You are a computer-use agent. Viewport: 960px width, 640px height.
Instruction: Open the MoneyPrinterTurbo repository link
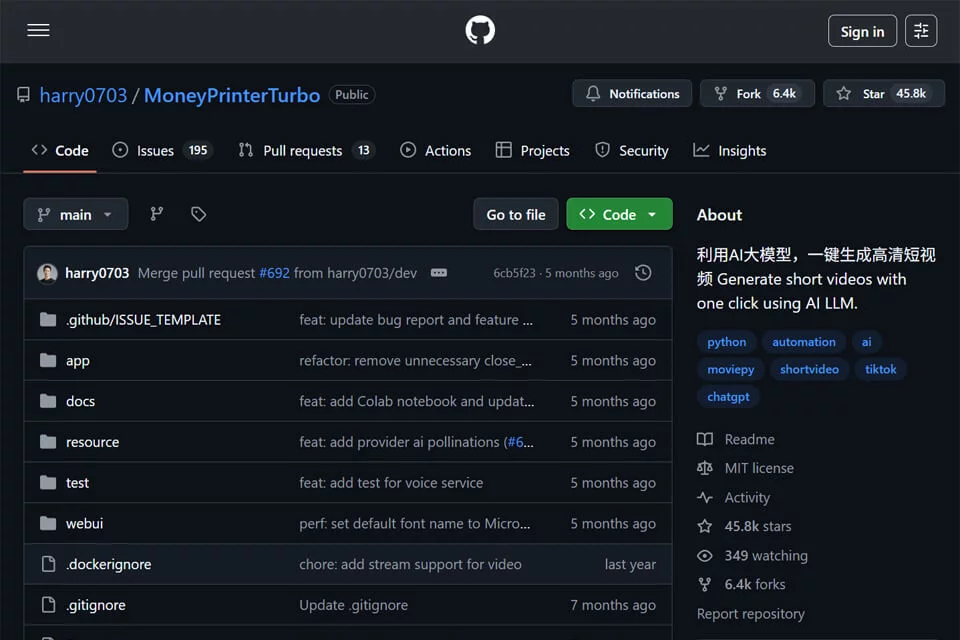pos(232,96)
